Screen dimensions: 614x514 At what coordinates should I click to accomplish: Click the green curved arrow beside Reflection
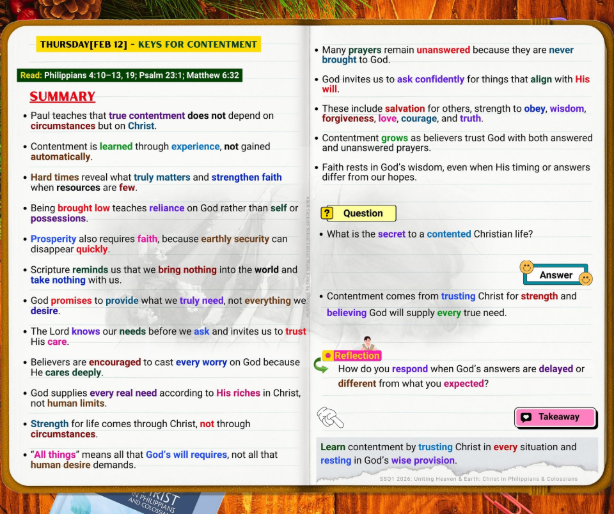321,366
